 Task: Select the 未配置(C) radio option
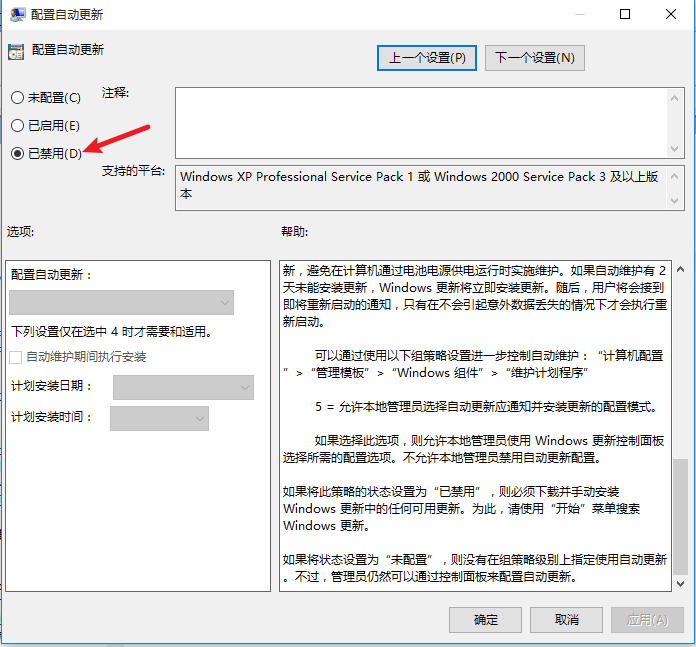pos(17,98)
